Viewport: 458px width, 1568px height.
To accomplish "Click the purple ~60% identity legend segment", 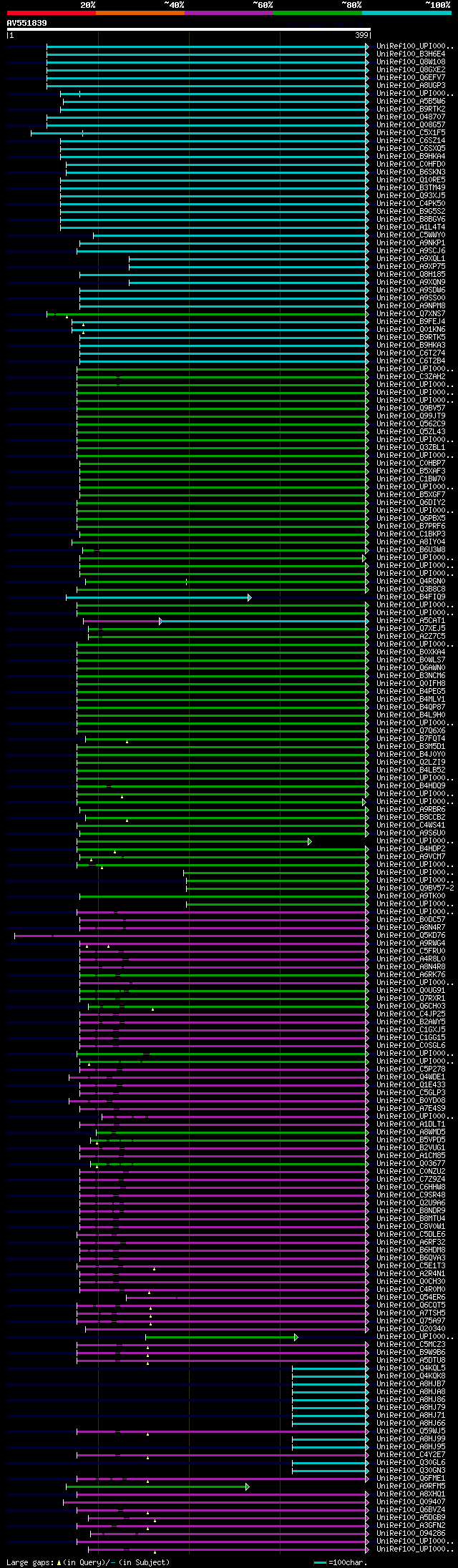I will (x=228, y=13).
